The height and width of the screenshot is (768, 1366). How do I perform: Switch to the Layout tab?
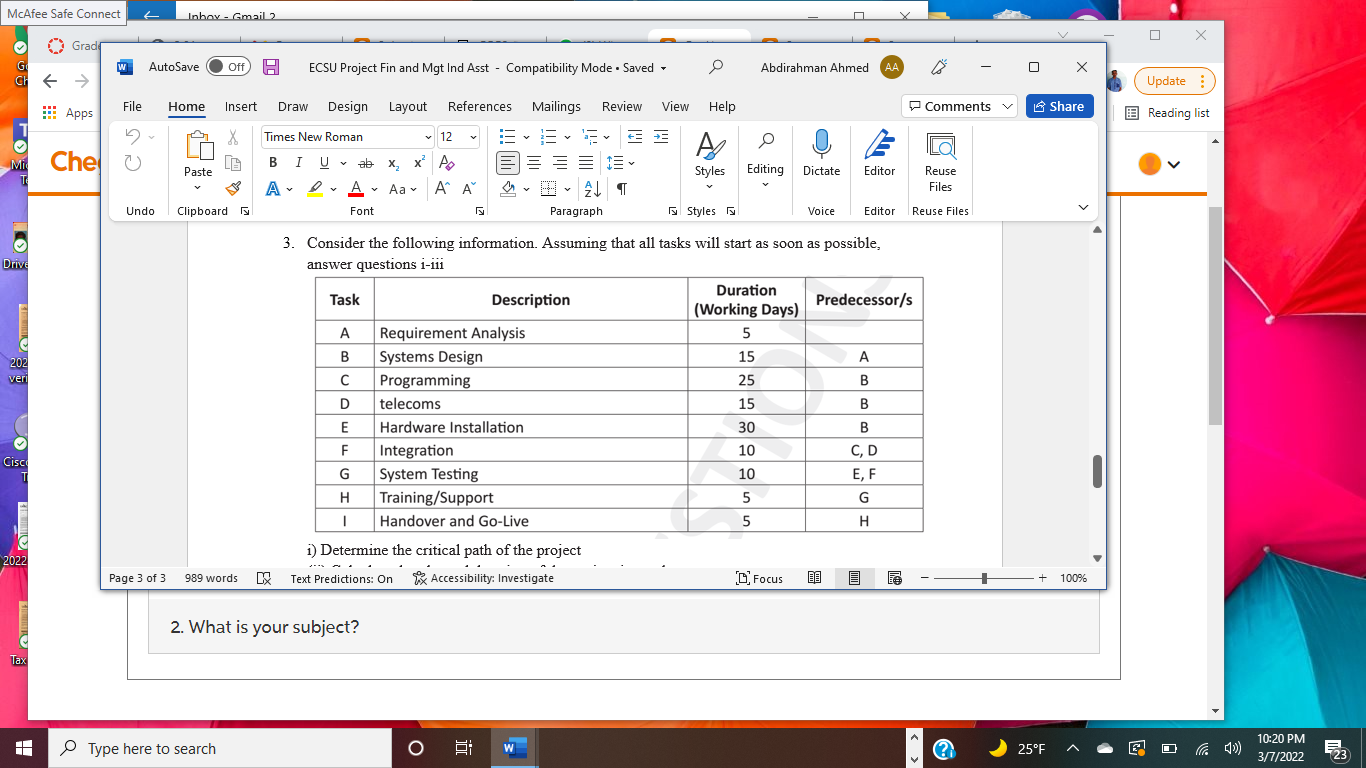408,106
